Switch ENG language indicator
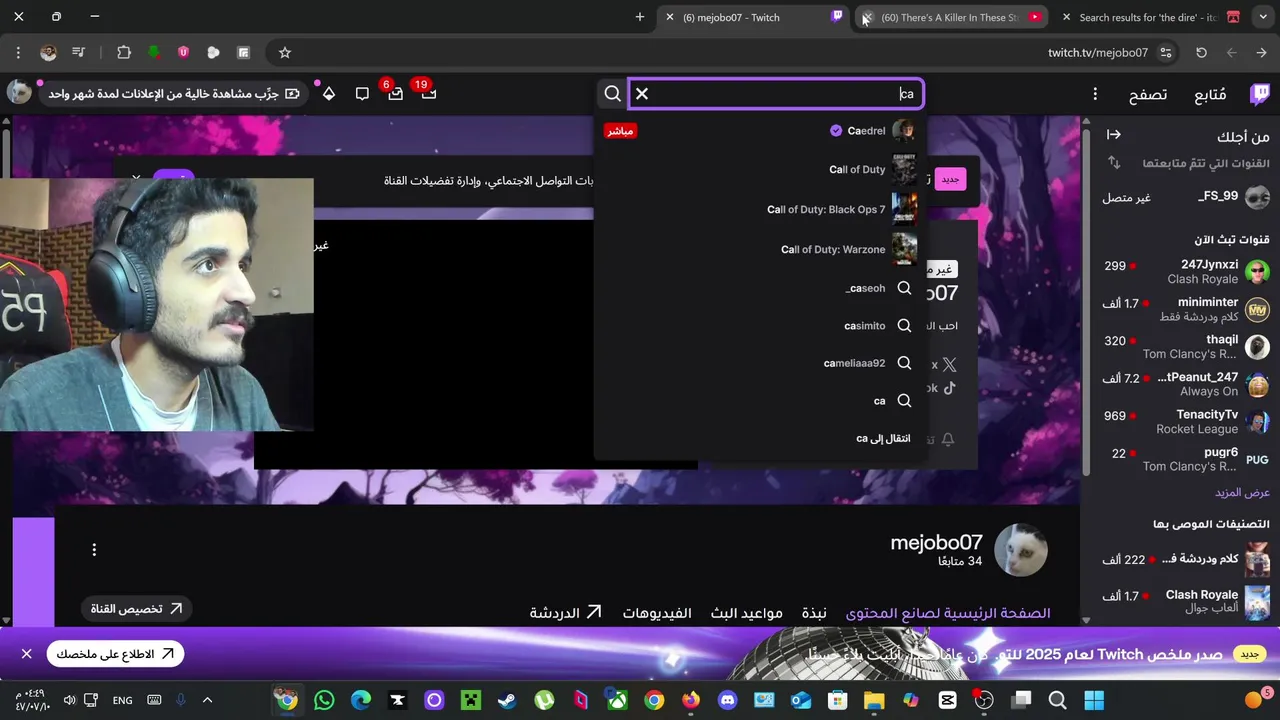Screen dimensions: 1280x720 tap(122, 700)
